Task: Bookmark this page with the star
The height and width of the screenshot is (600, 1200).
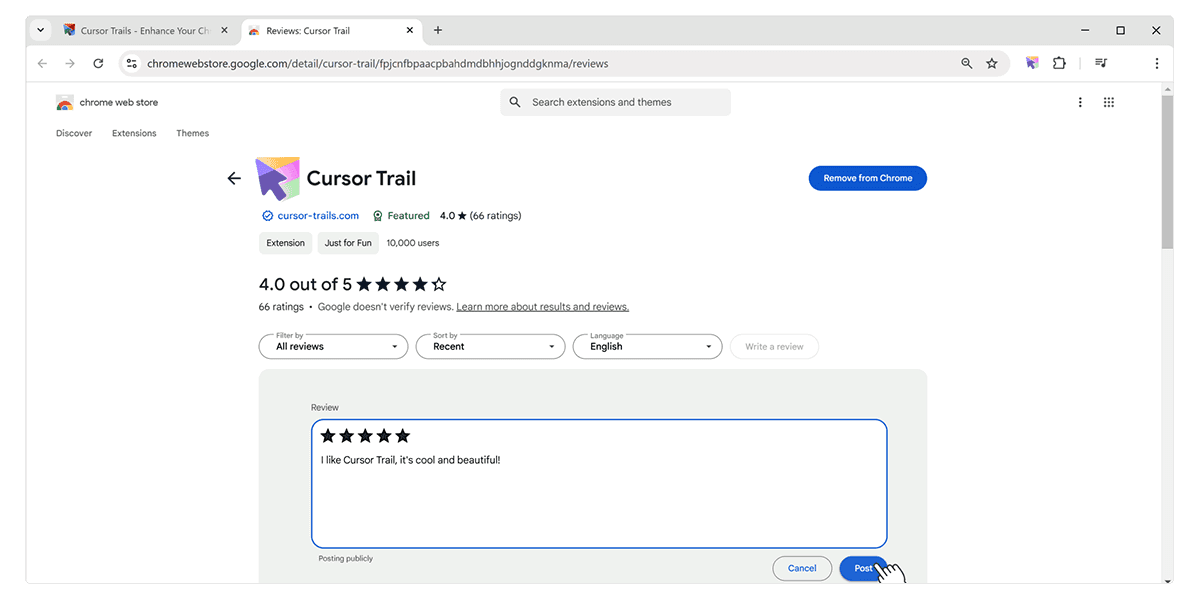Action: click(992, 63)
